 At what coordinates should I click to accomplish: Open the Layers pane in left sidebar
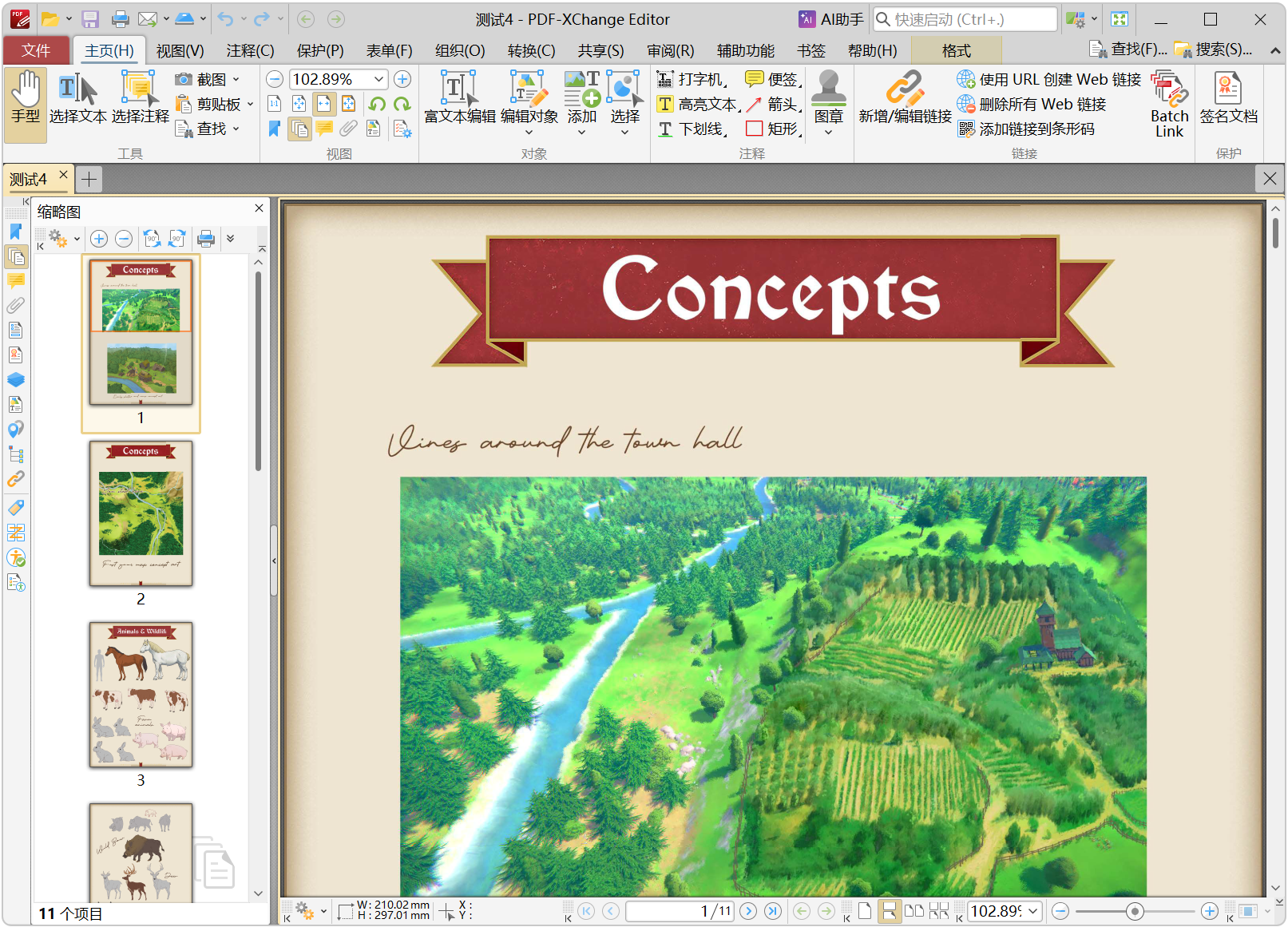[15, 379]
